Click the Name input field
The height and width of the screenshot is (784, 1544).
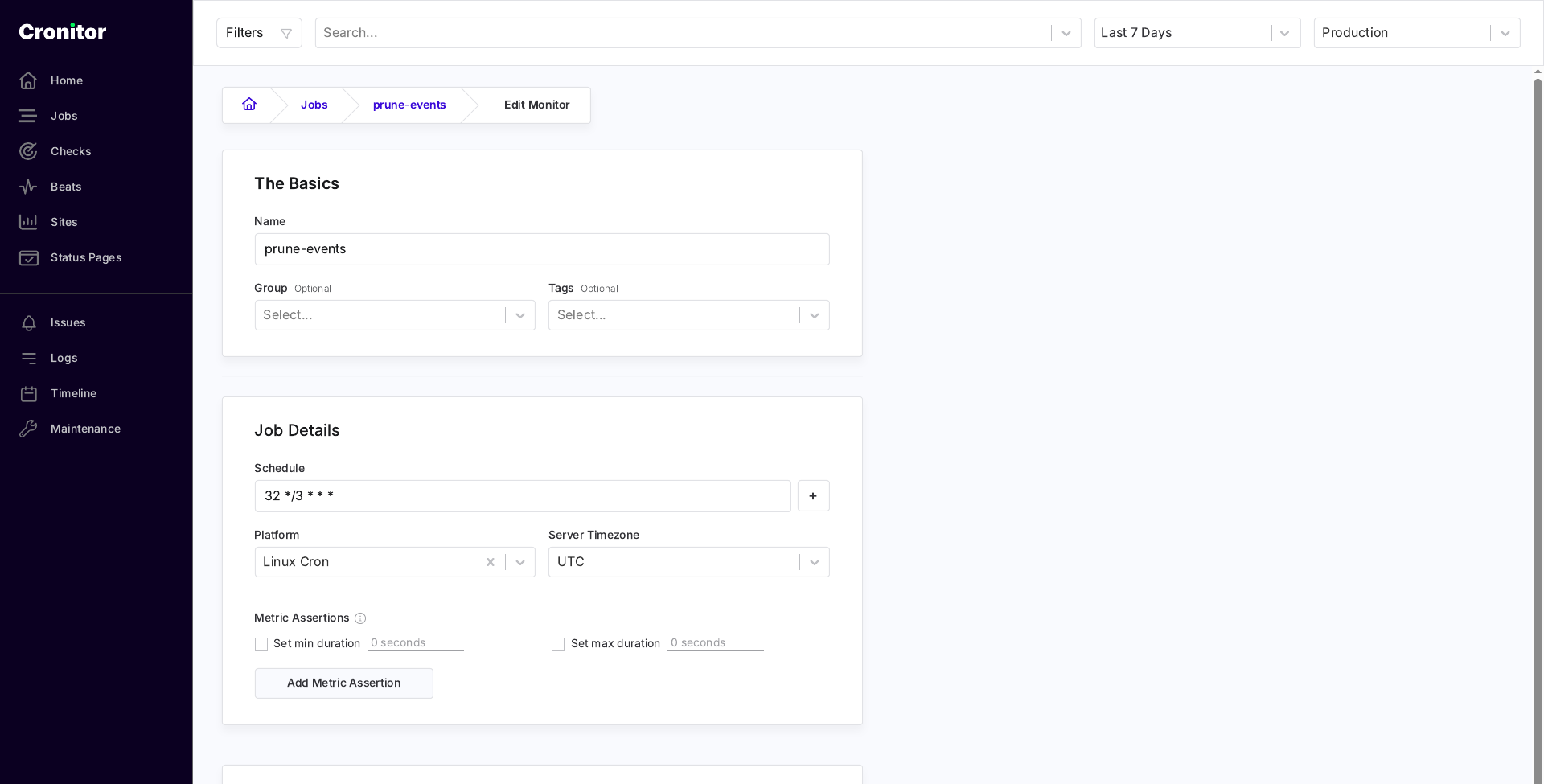[542, 249]
